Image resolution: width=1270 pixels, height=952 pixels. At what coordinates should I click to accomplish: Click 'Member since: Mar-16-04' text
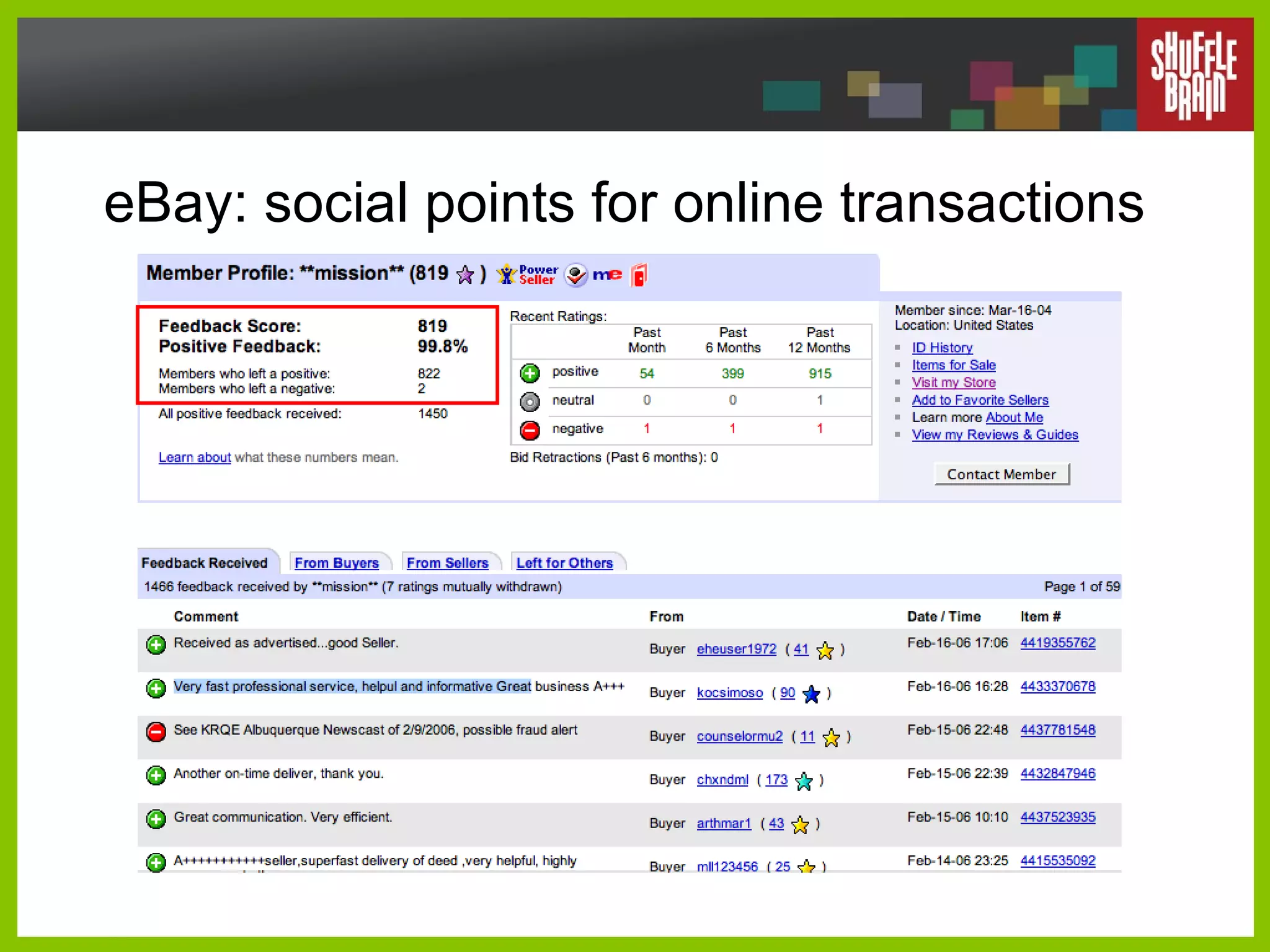coord(973,310)
